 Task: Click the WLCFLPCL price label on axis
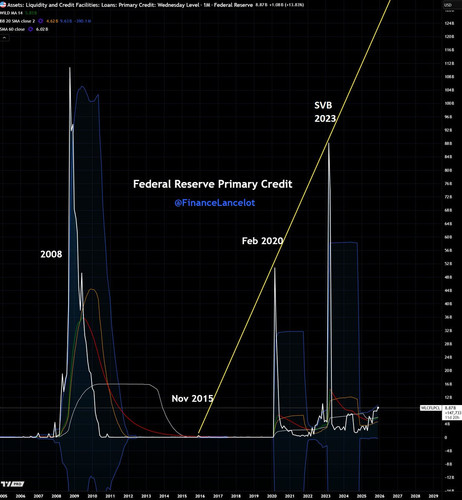(431, 408)
